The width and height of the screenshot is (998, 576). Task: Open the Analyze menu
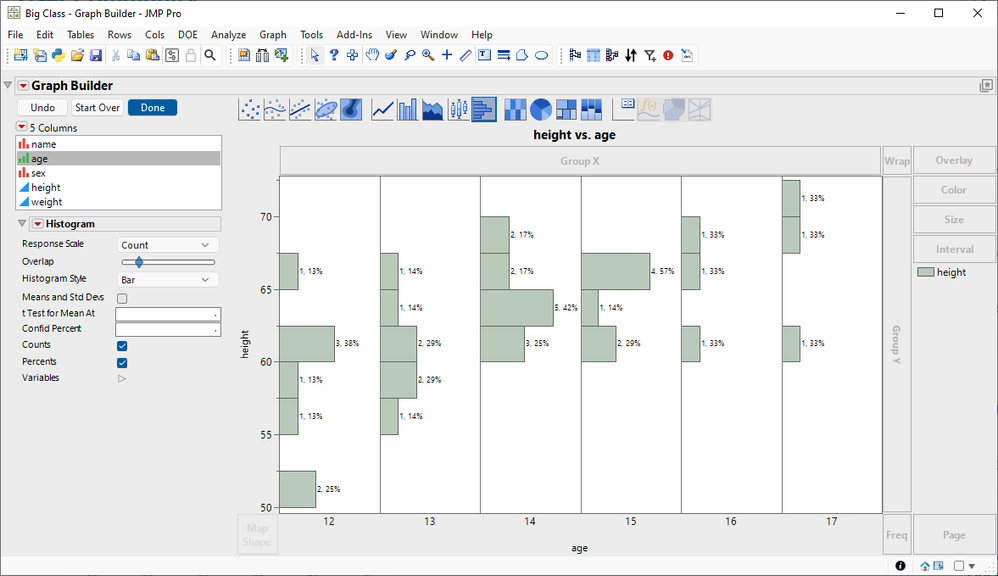click(228, 34)
